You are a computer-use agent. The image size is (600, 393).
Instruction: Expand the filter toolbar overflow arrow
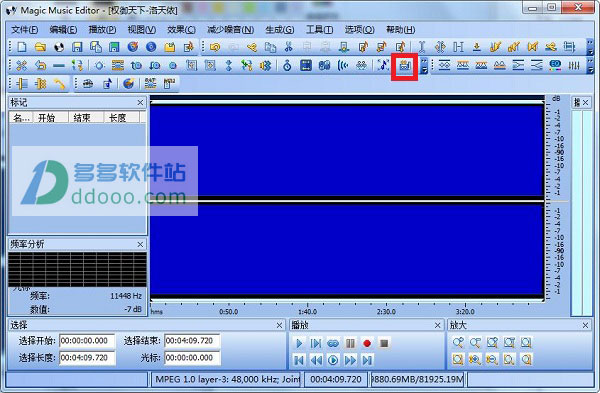pos(590,66)
